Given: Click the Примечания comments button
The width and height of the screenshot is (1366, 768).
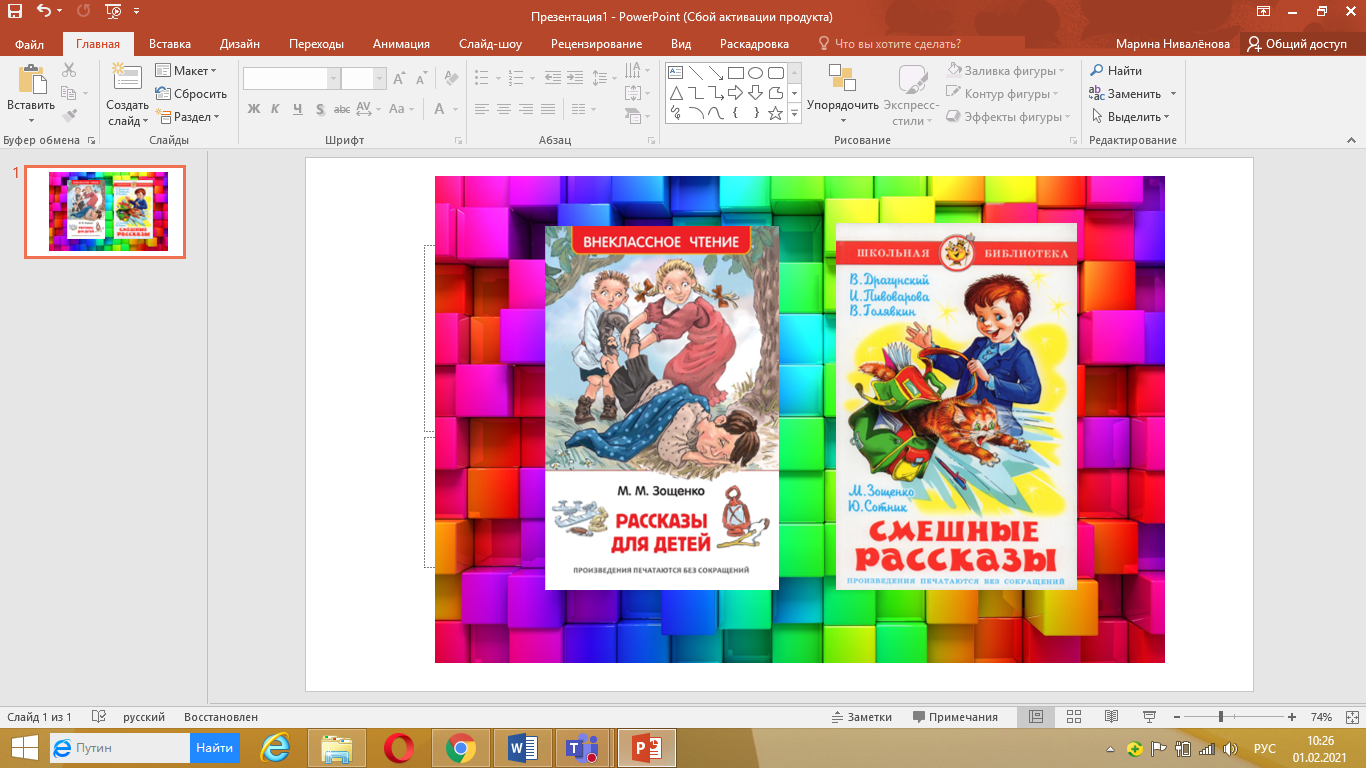Looking at the screenshot, I should tap(955, 717).
